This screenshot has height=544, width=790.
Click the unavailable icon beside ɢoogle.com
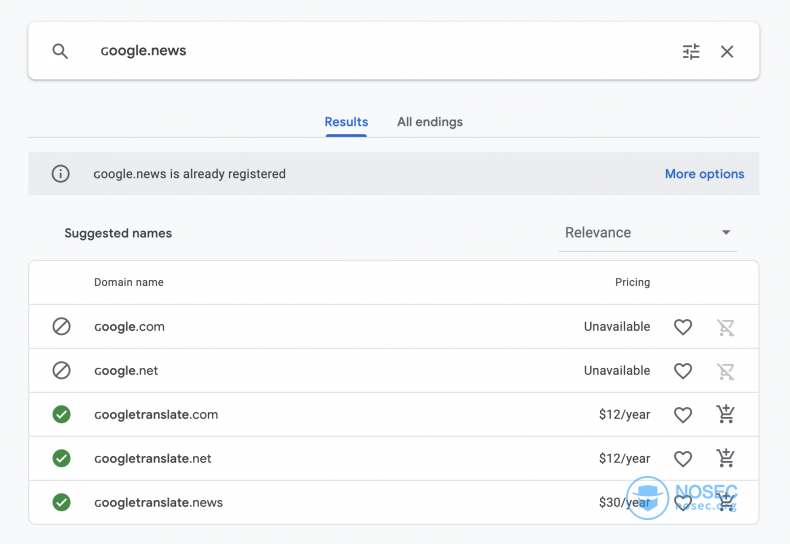61,326
